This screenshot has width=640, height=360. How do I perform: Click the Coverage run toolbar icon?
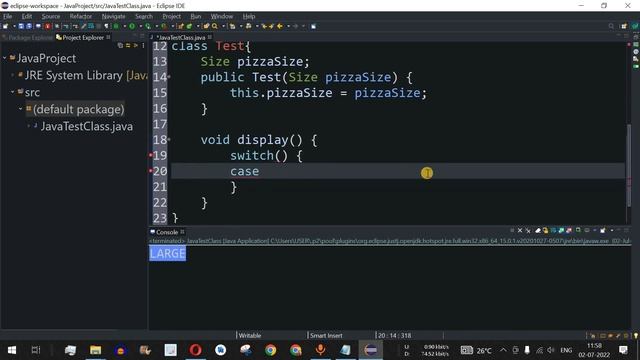tap(148, 26)
